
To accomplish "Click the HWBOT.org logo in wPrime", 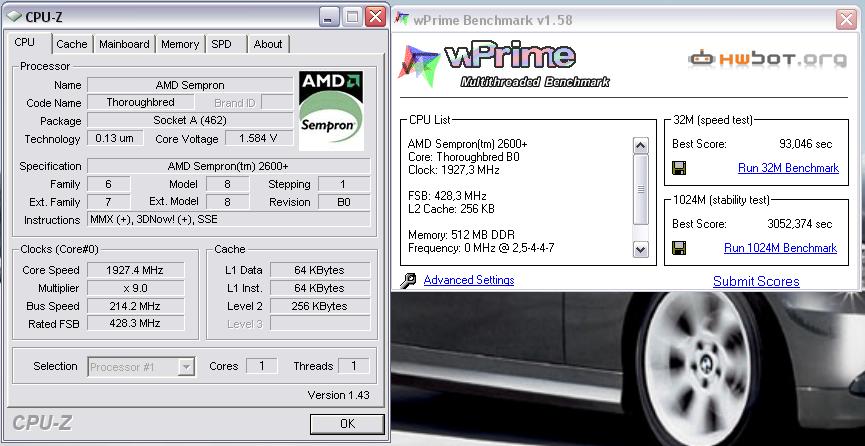I will pos(767,58).
